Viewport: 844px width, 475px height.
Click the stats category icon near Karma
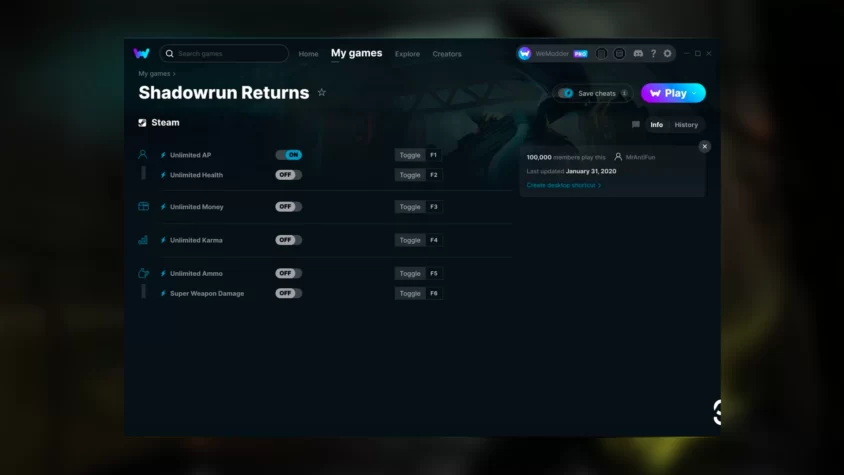(143, 240)
